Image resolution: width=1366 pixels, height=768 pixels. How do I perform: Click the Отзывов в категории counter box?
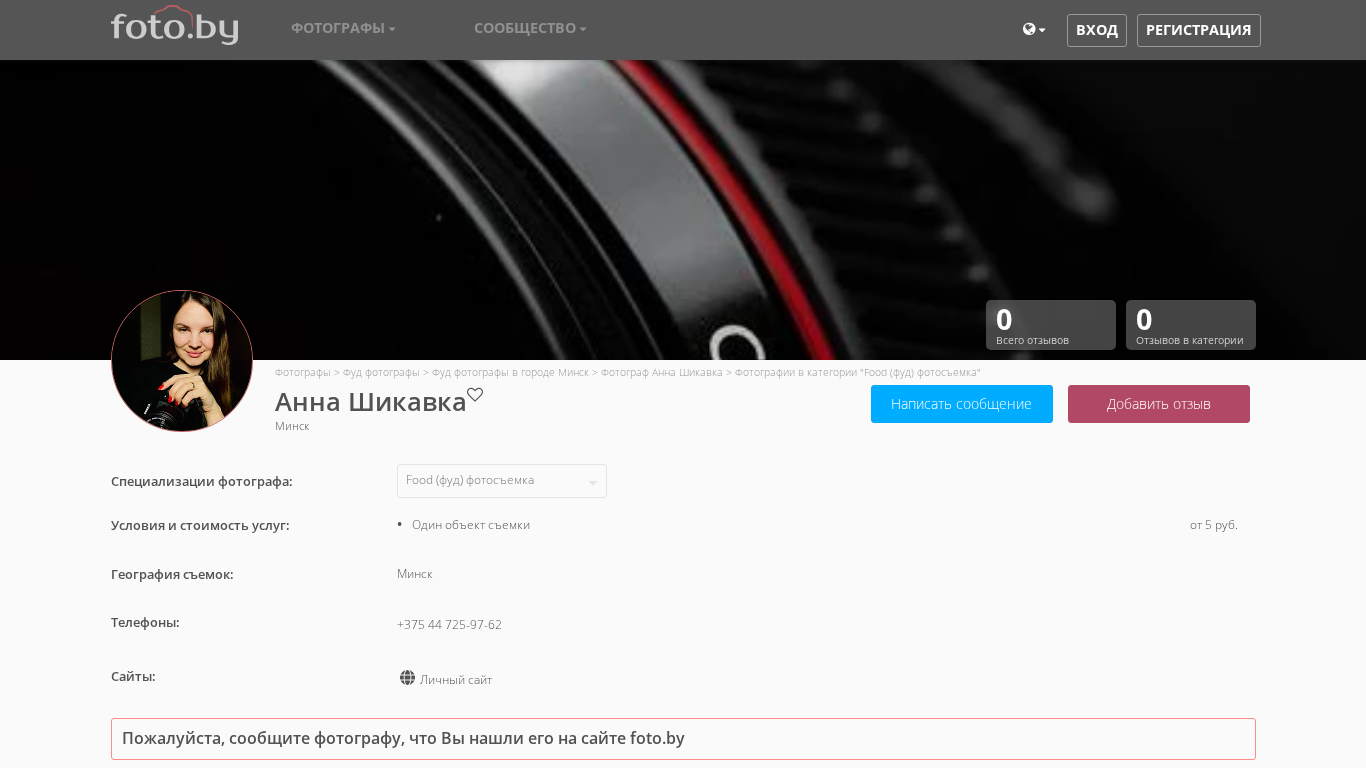pos(1191,325)
